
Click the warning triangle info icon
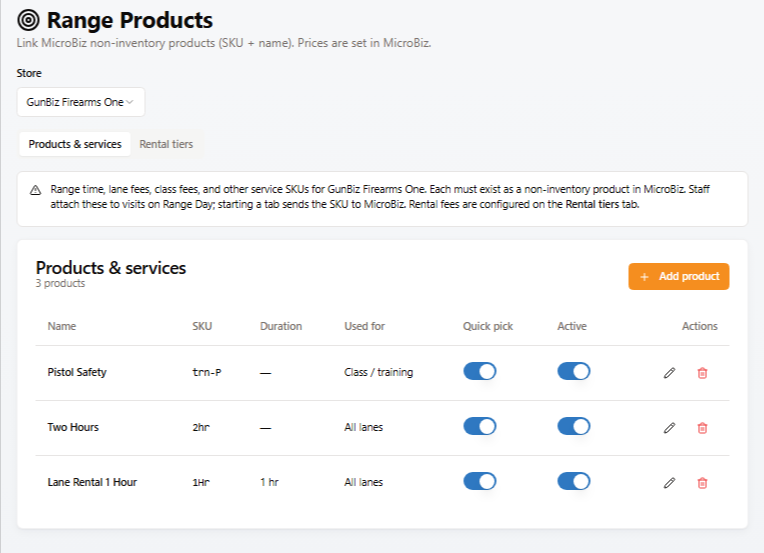pyautogui.click(x=36, y=190)
